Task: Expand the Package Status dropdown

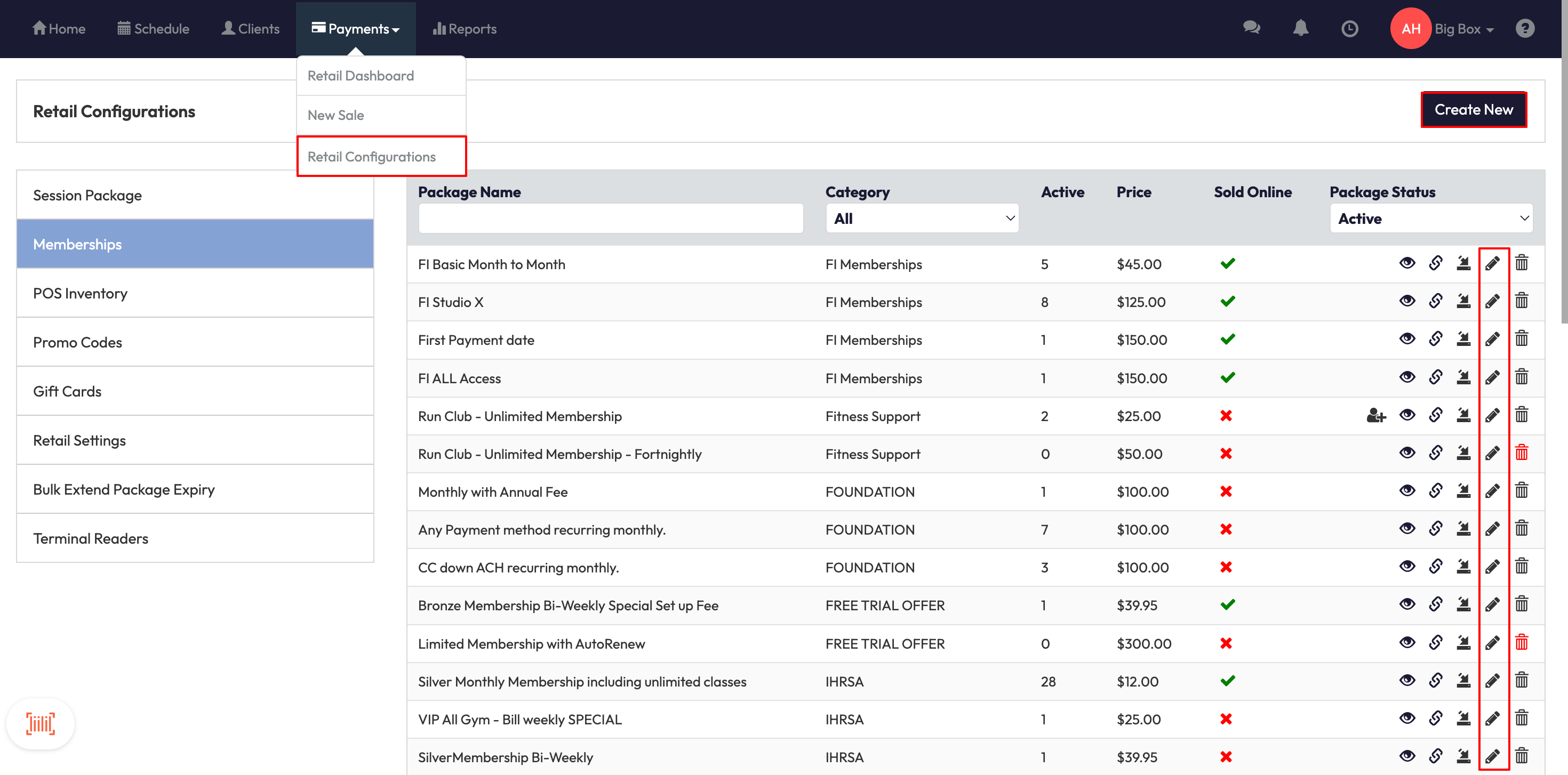Action: 1430,219
